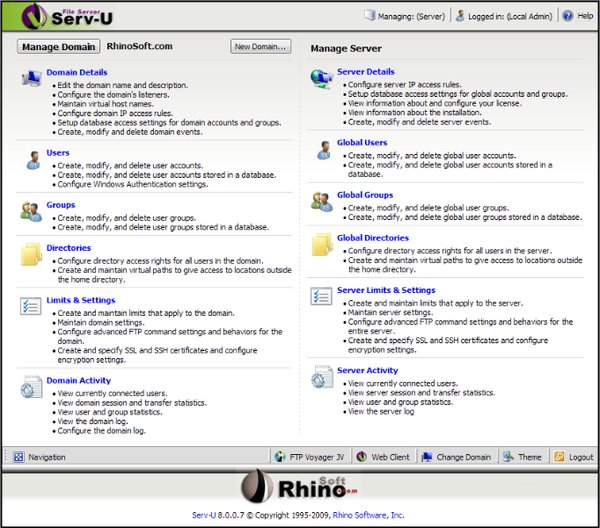Screen dimensions: 600x528
Task: Click the Web Client round icon
Action: (x=362, y=457)
